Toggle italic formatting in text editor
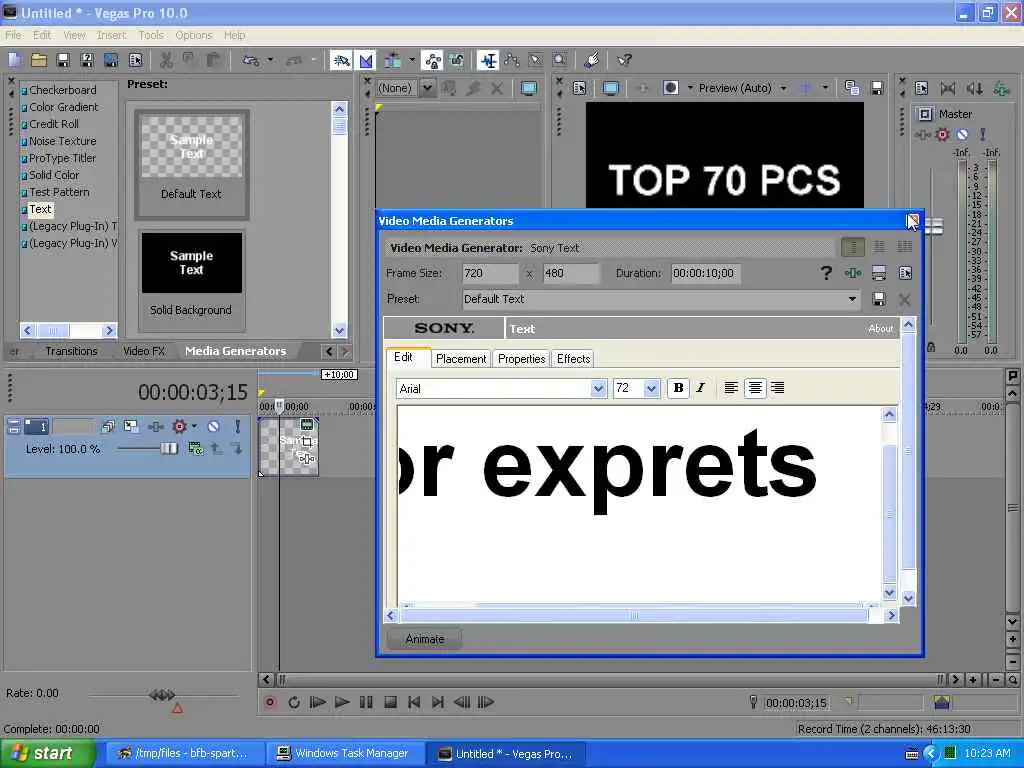The image size is (1024, 768). [701, 388]
